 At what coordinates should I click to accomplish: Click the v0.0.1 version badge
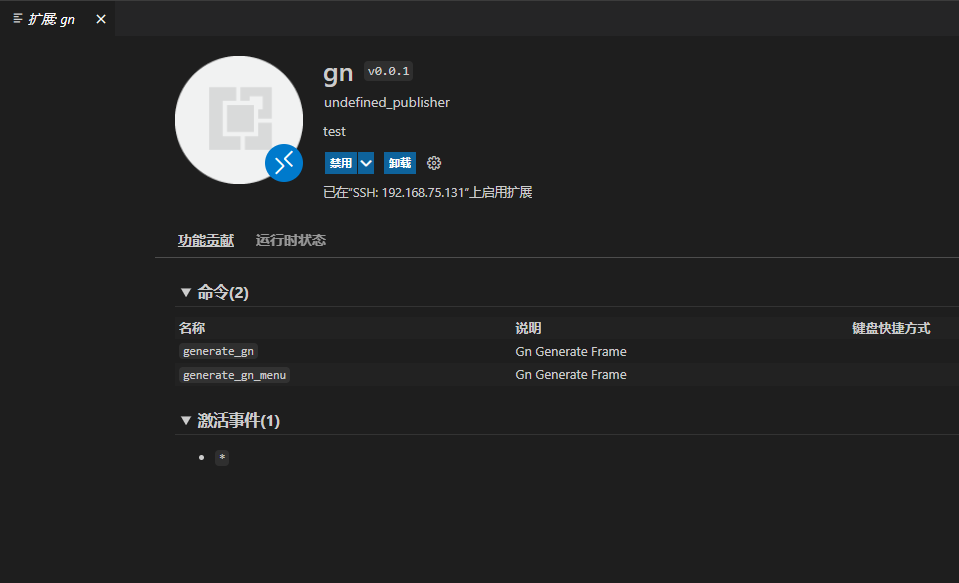388,71
